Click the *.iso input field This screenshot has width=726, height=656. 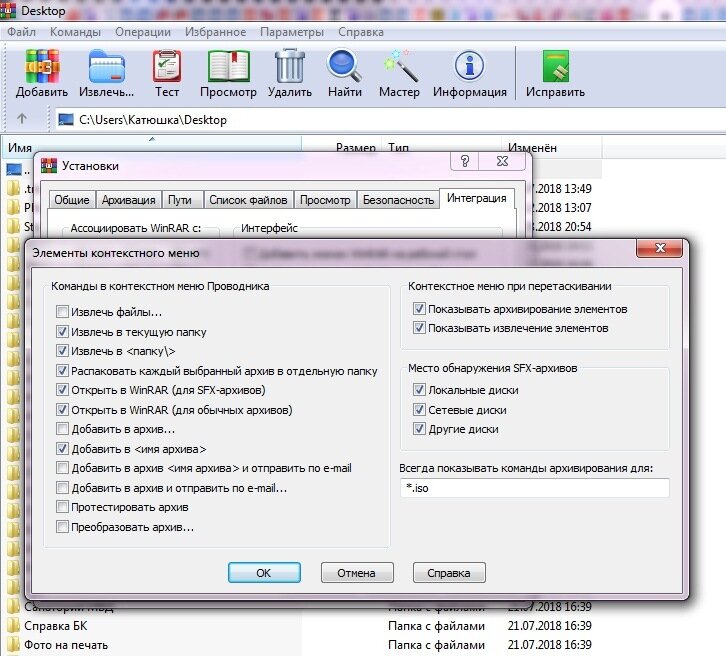point(534,488)
